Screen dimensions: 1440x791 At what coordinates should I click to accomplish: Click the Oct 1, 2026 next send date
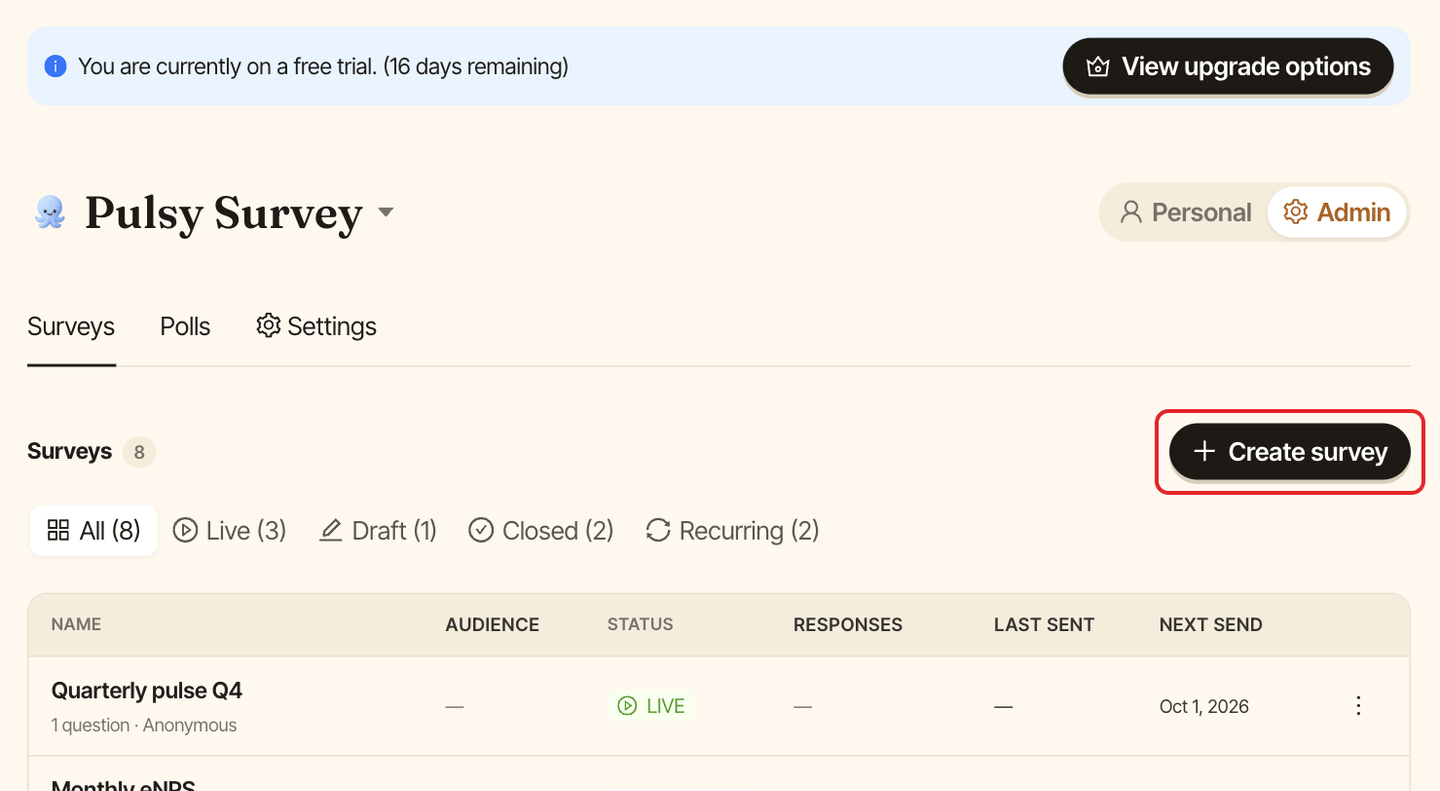pyautogui.click(x=1204, y=706)
